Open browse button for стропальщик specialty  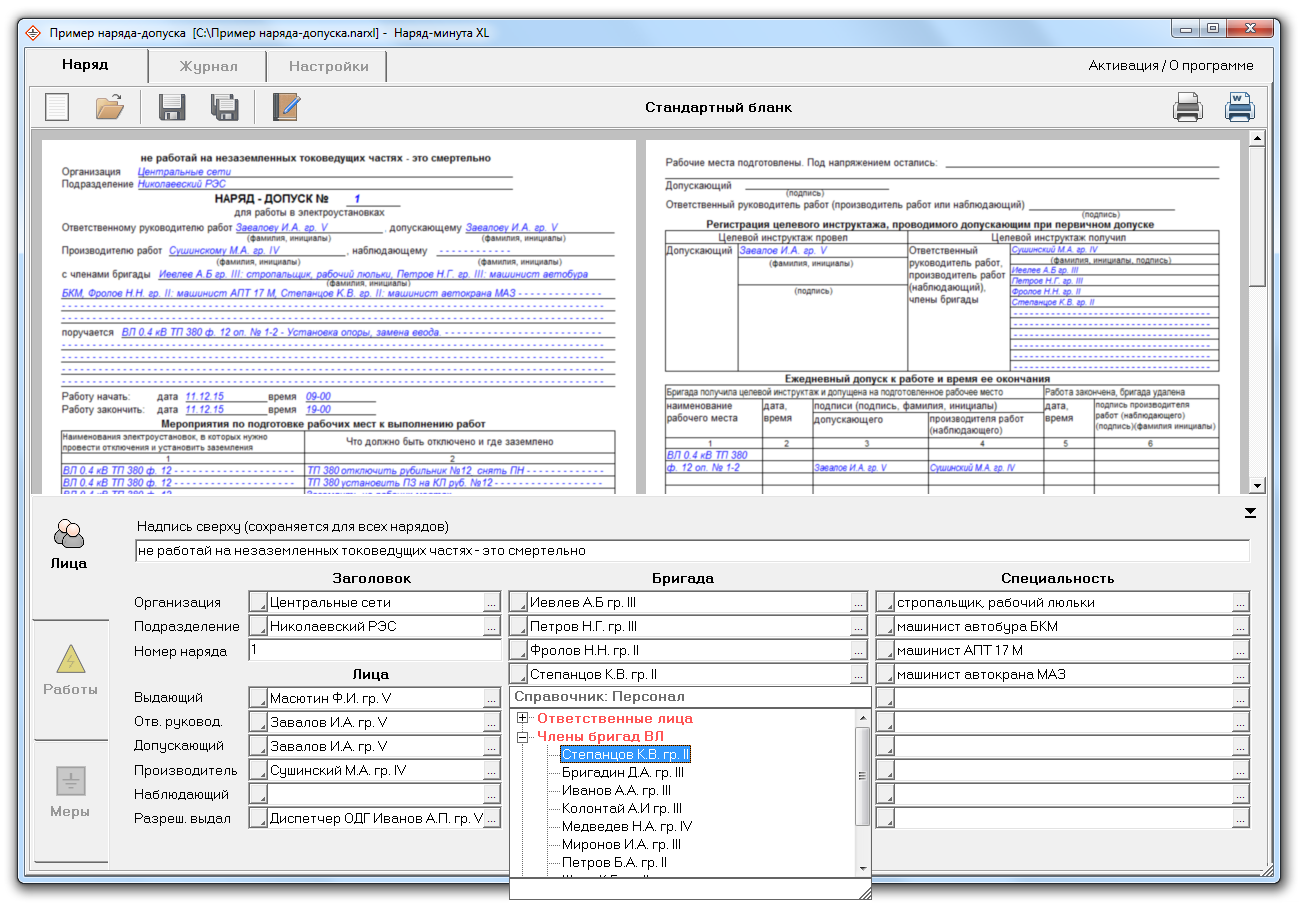[1241, 603]
